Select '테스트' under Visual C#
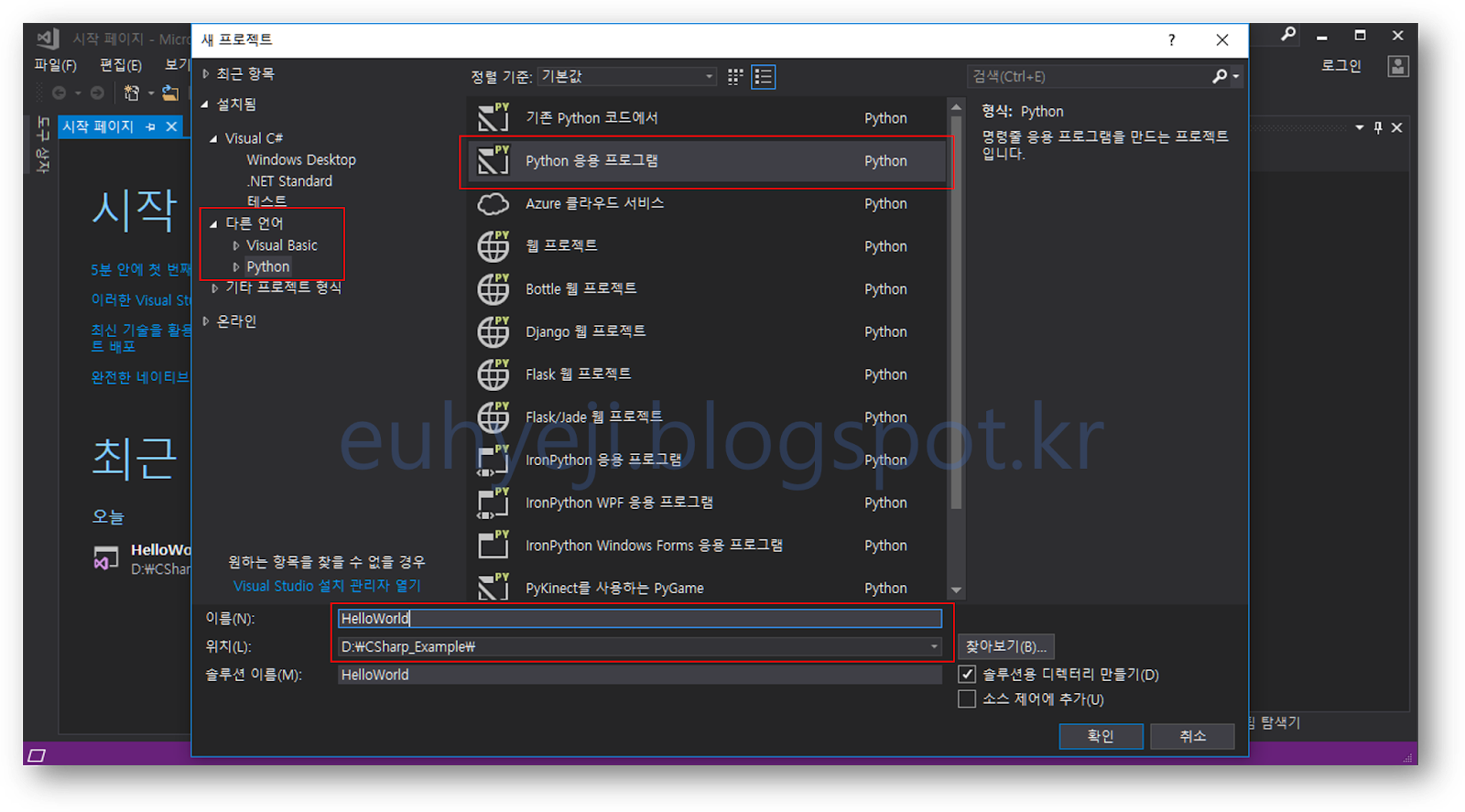This screenshot has height=812, width=1465. (266, 201)
